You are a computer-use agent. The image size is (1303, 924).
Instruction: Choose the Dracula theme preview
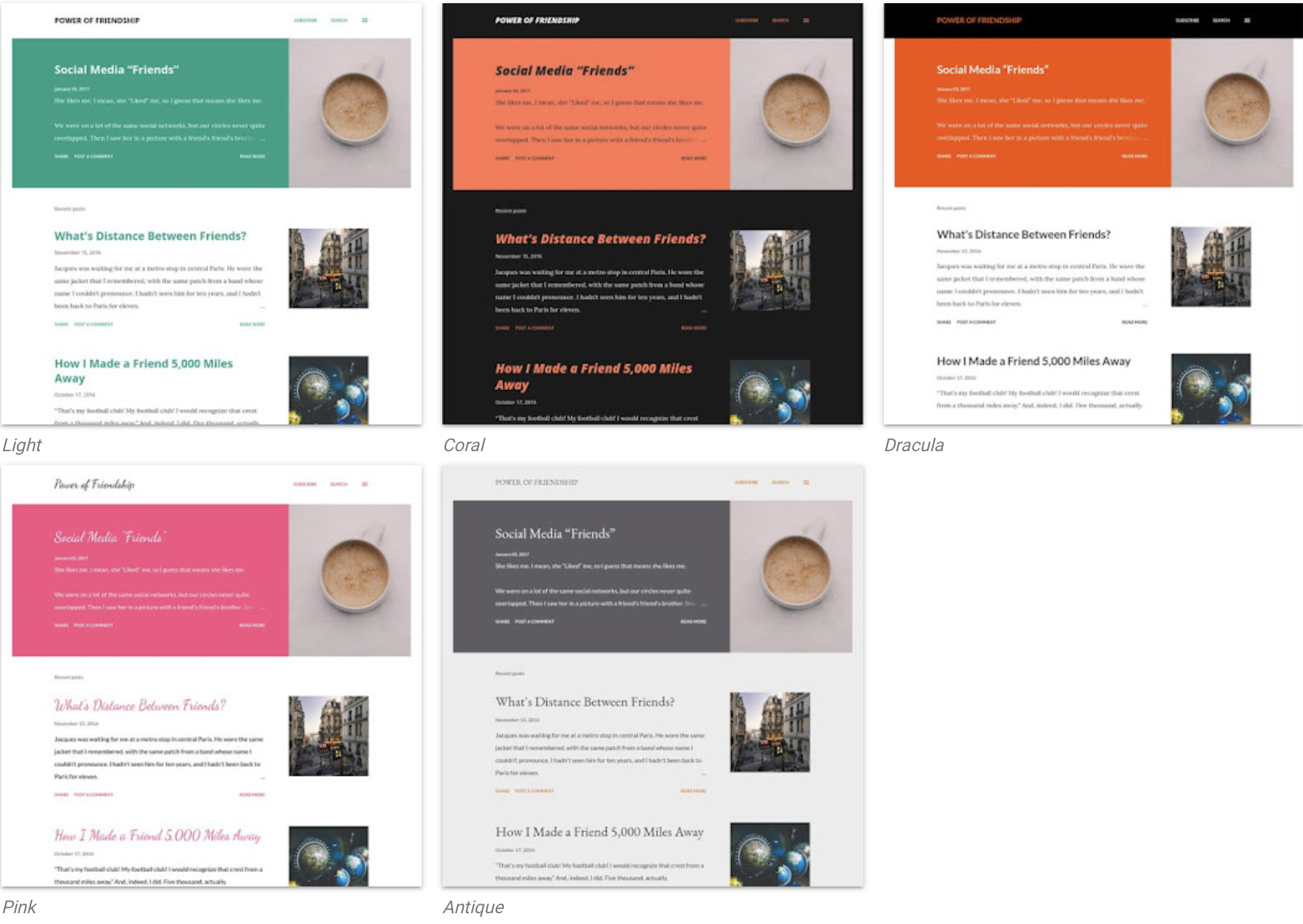point(1093,214)
